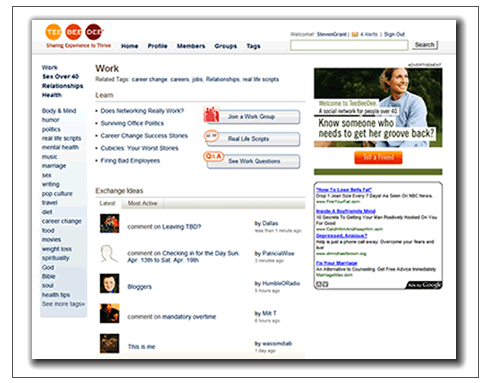Click the Join a Work Group button
This screenshot has width=488, height=383.
(x=253, y=117)
